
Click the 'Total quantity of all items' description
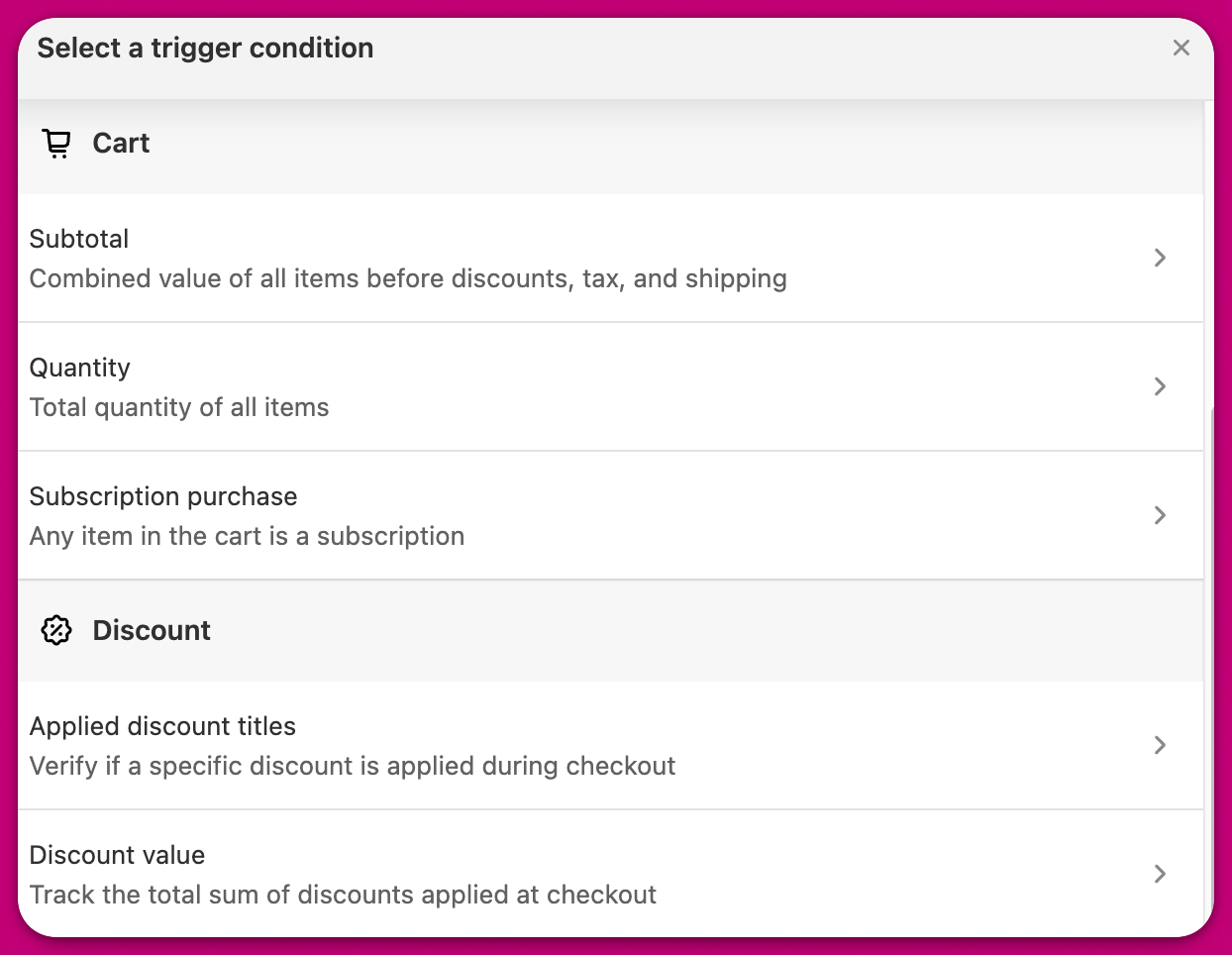coord(179,407)
